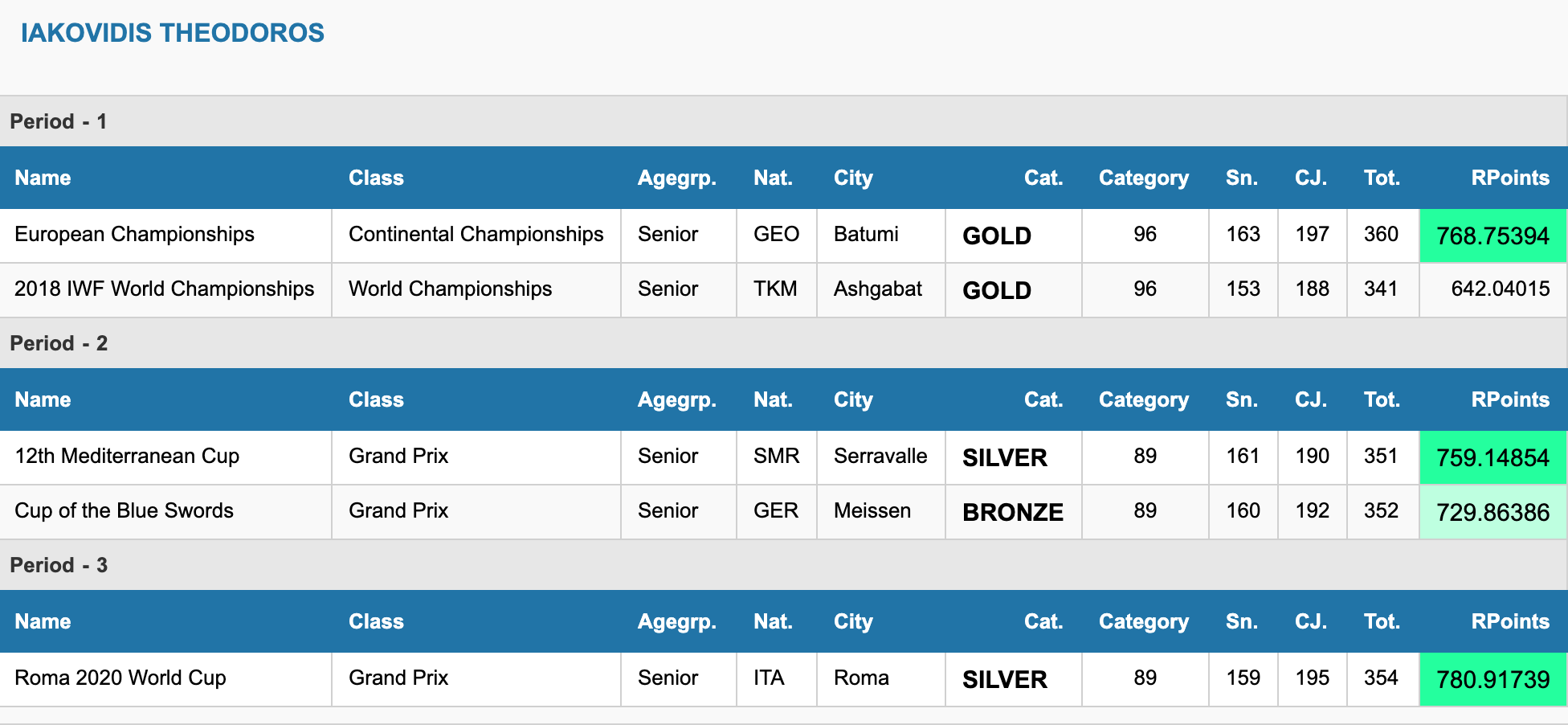Click the light green 729.86386 RPoints cell
The width and height of the screenshot is (1568, 725).
pos(1492,512)
